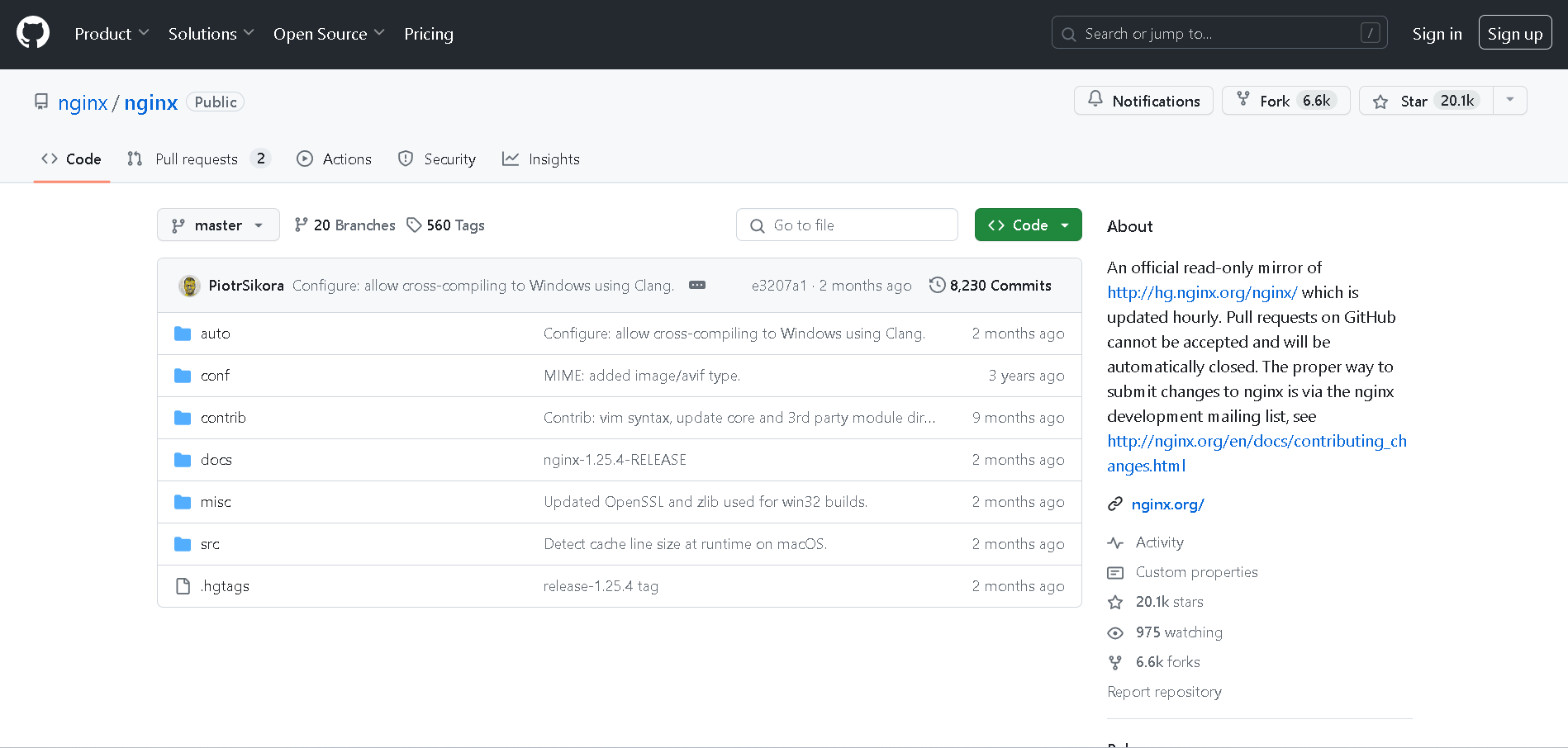View the 560 Tags list
Viewport: 1568px width, 748px height.
446,225
